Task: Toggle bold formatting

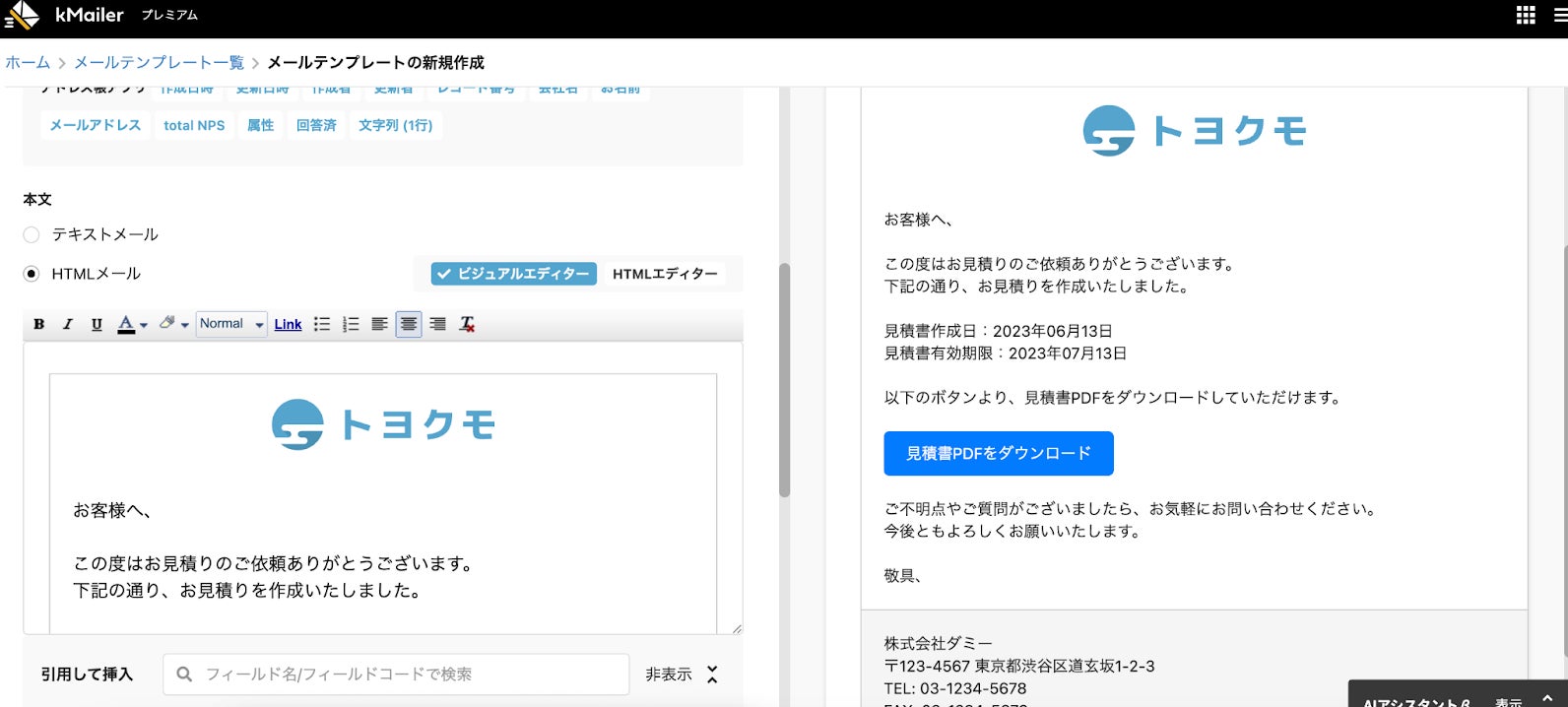Action: [x=39, y=324]
